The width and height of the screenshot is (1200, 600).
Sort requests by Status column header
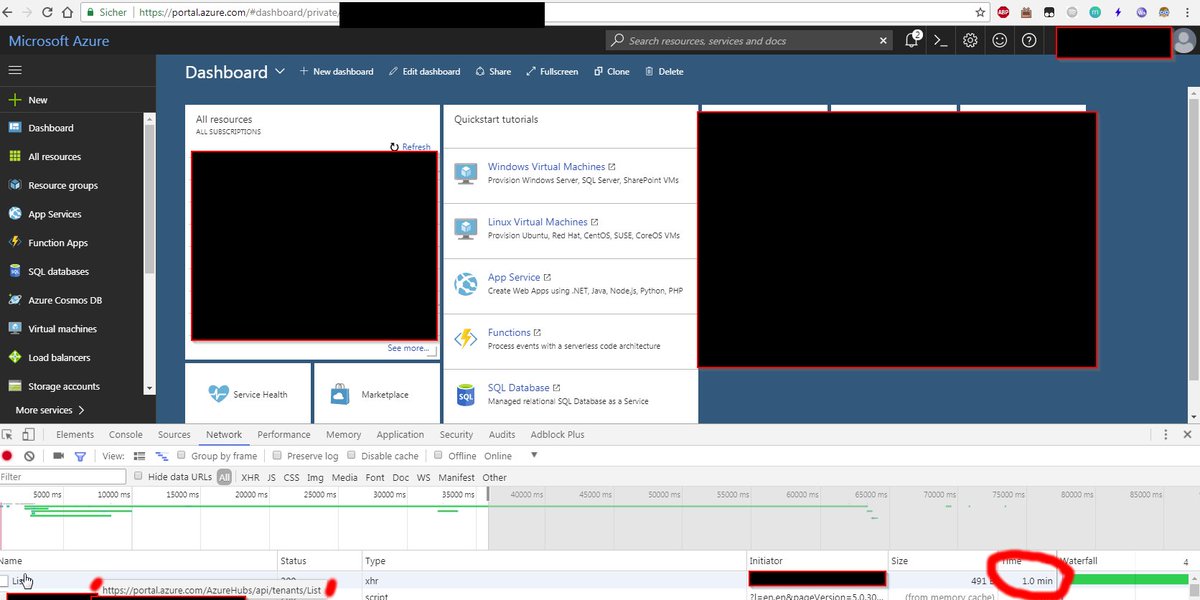[319, 561]
